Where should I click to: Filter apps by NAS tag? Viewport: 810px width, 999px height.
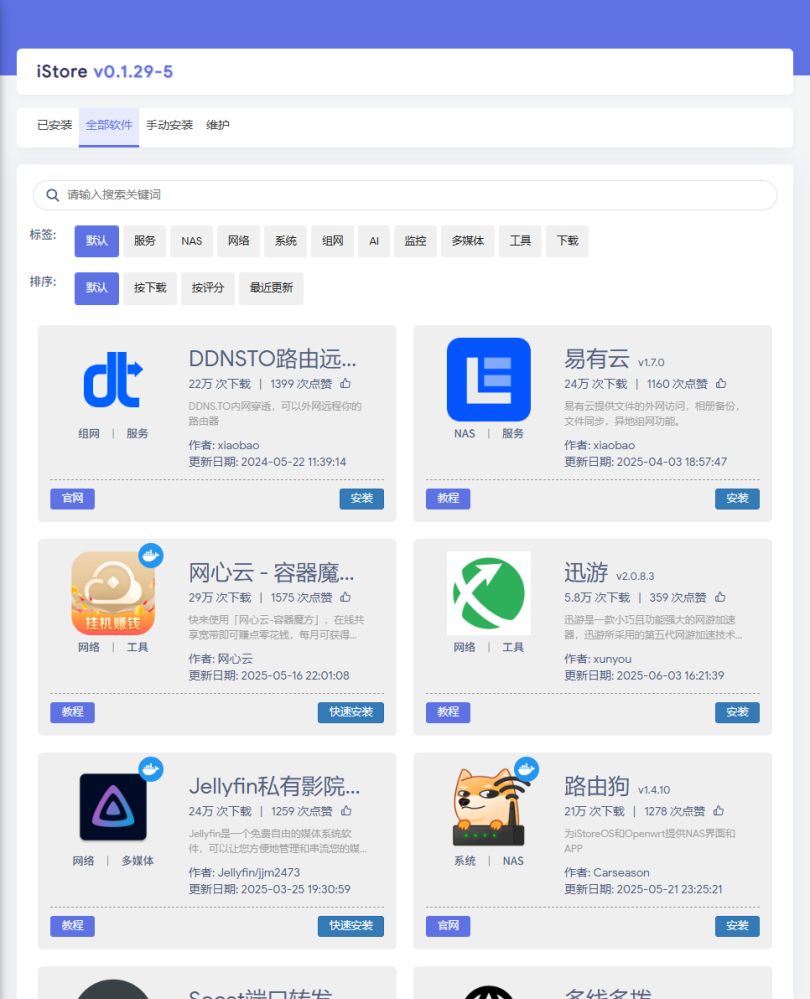pos(191,241)
